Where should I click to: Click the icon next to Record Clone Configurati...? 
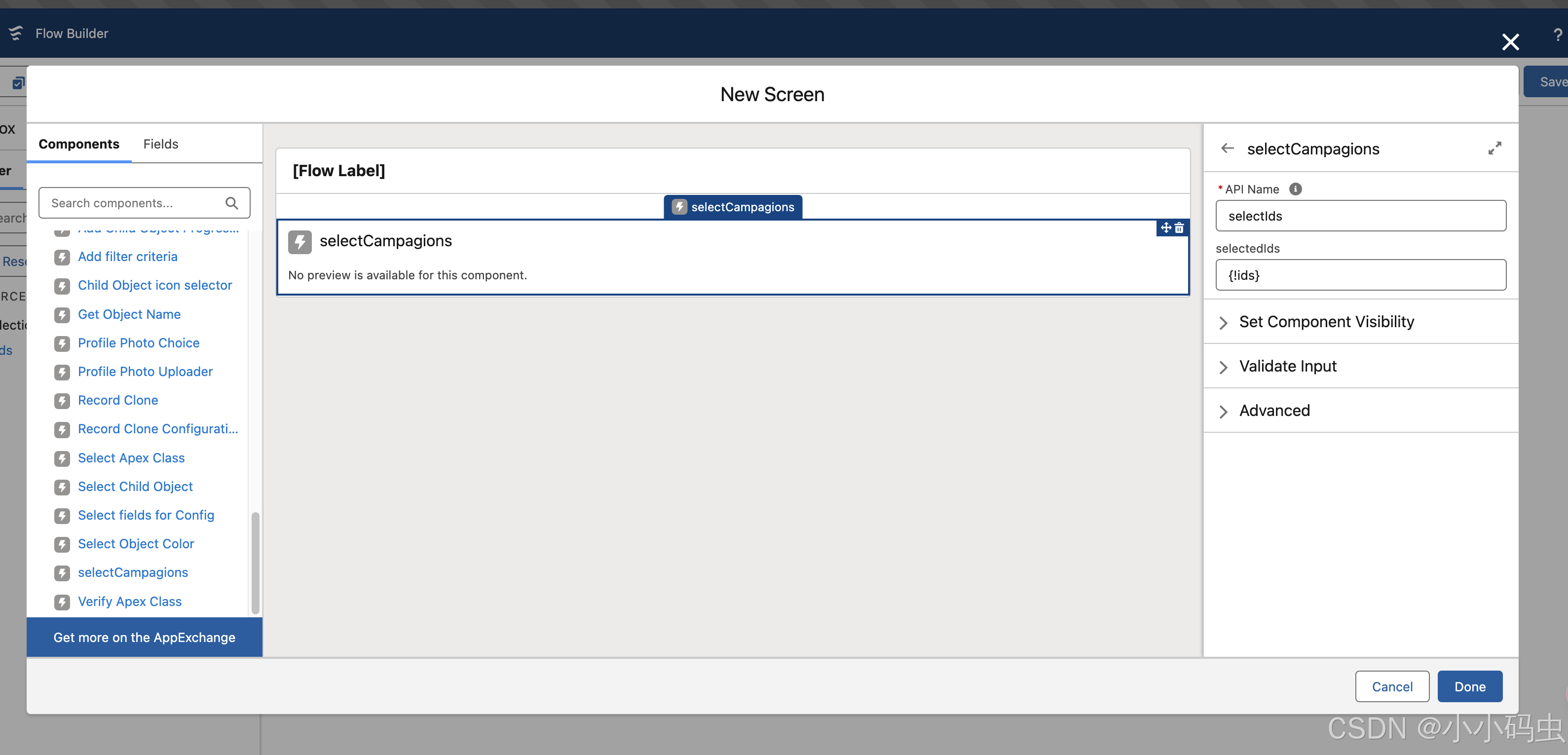point(62,429)
